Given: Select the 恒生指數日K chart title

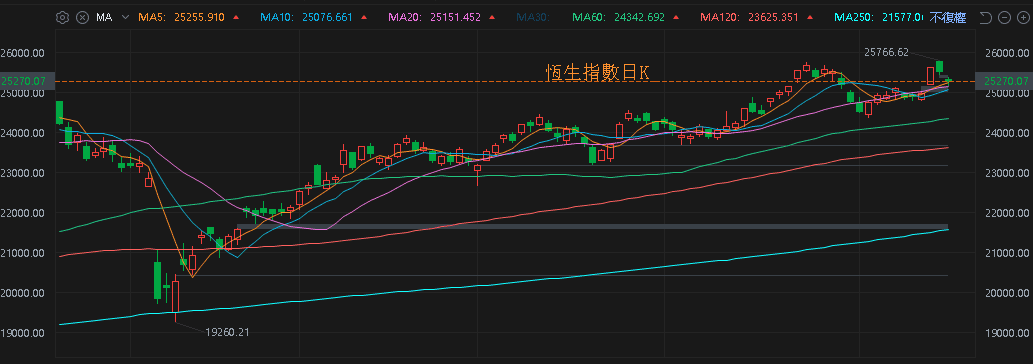Looking at the screenshot, I should click(x=598, y=72).
